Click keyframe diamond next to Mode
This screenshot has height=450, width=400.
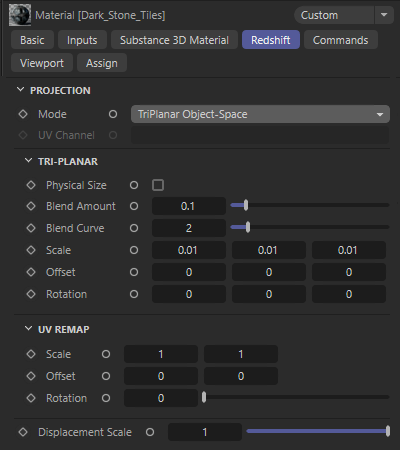(x=23, y=114)
